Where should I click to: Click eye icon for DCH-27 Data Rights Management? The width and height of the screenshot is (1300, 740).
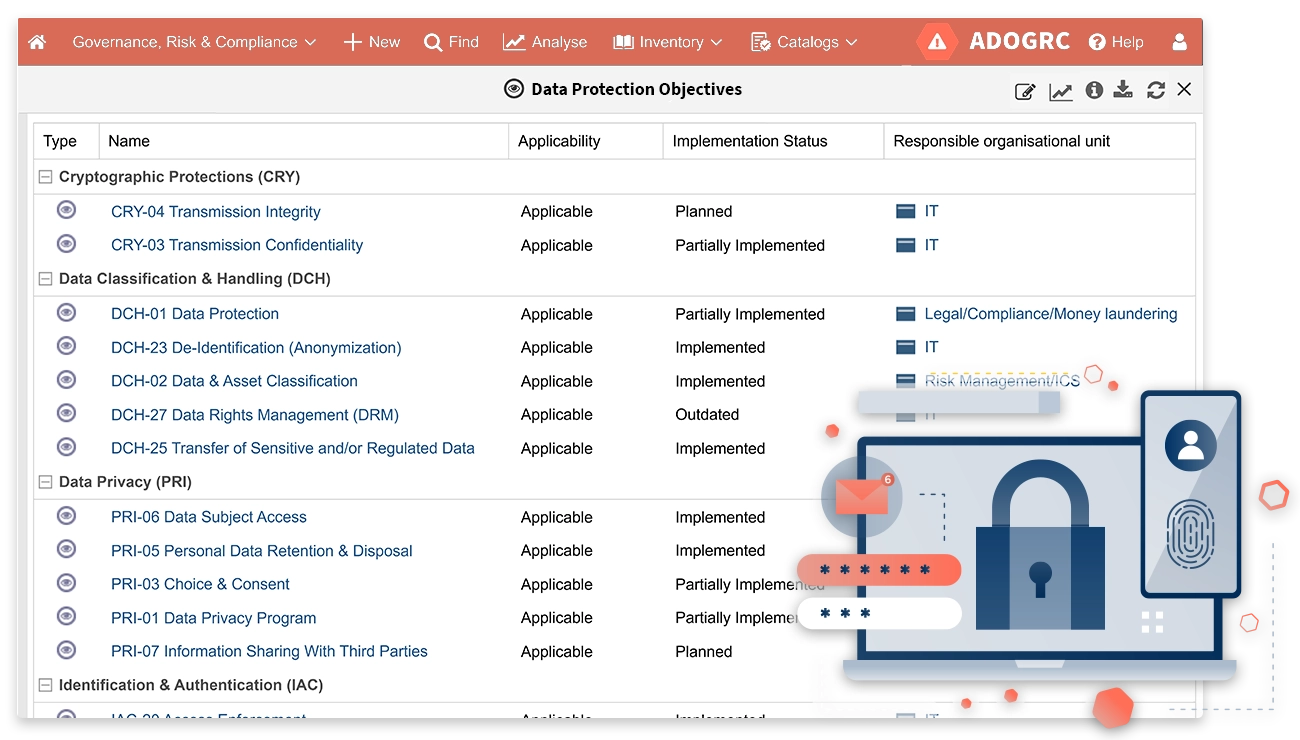(x=66, y=413)
